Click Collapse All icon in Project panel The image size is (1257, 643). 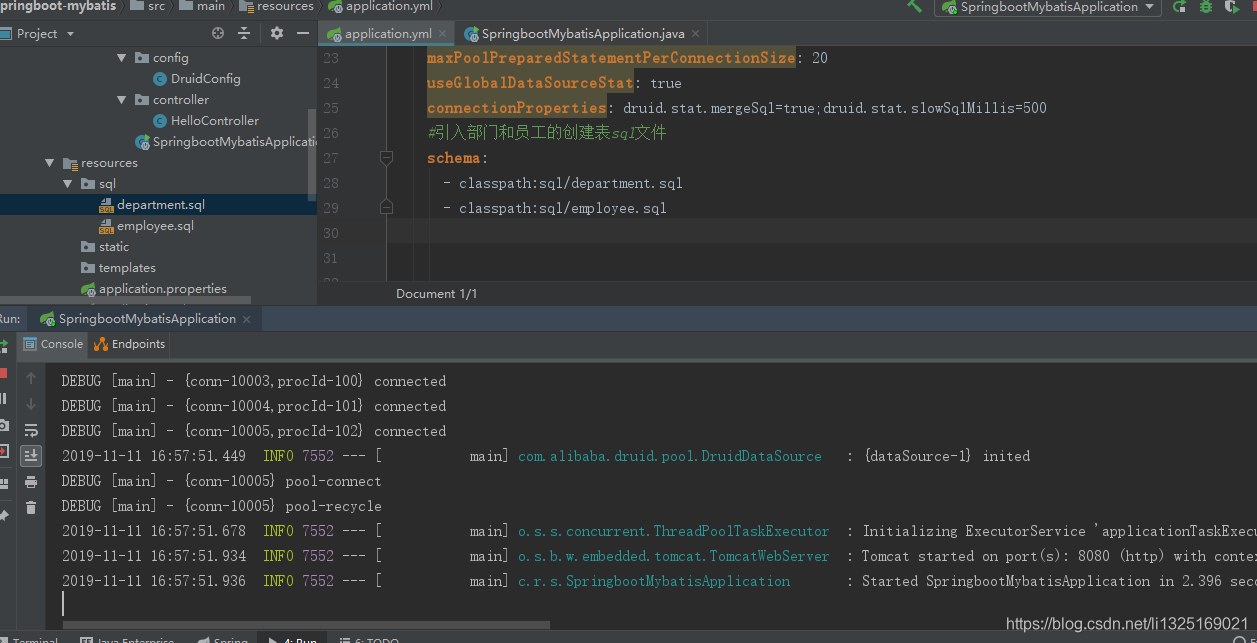pyautogui.click(x=244, y=33)
